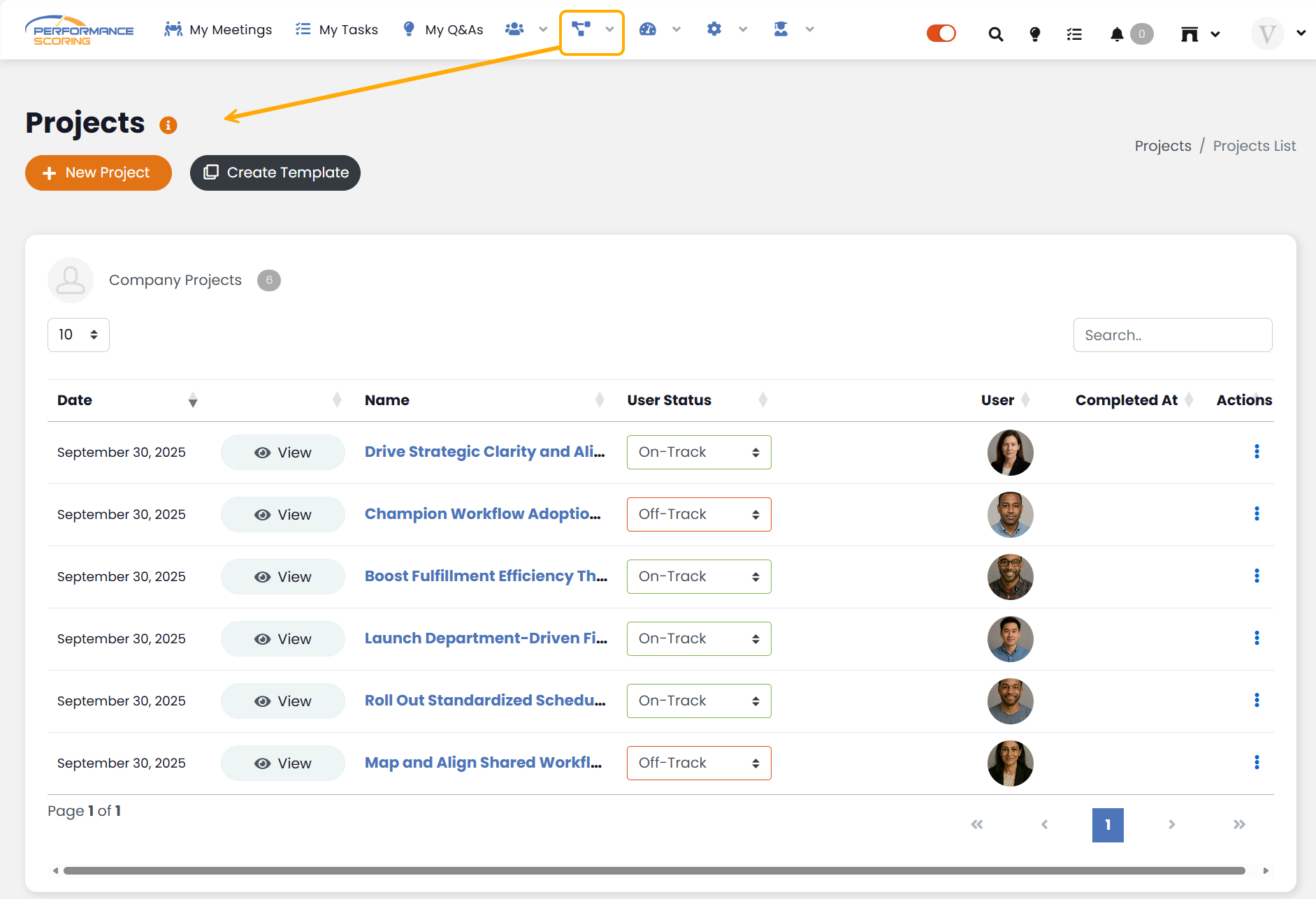This screenshot has width=1316, height=899.
Task: Click the checklist icon beside the bell
Action: [1074, 34]
